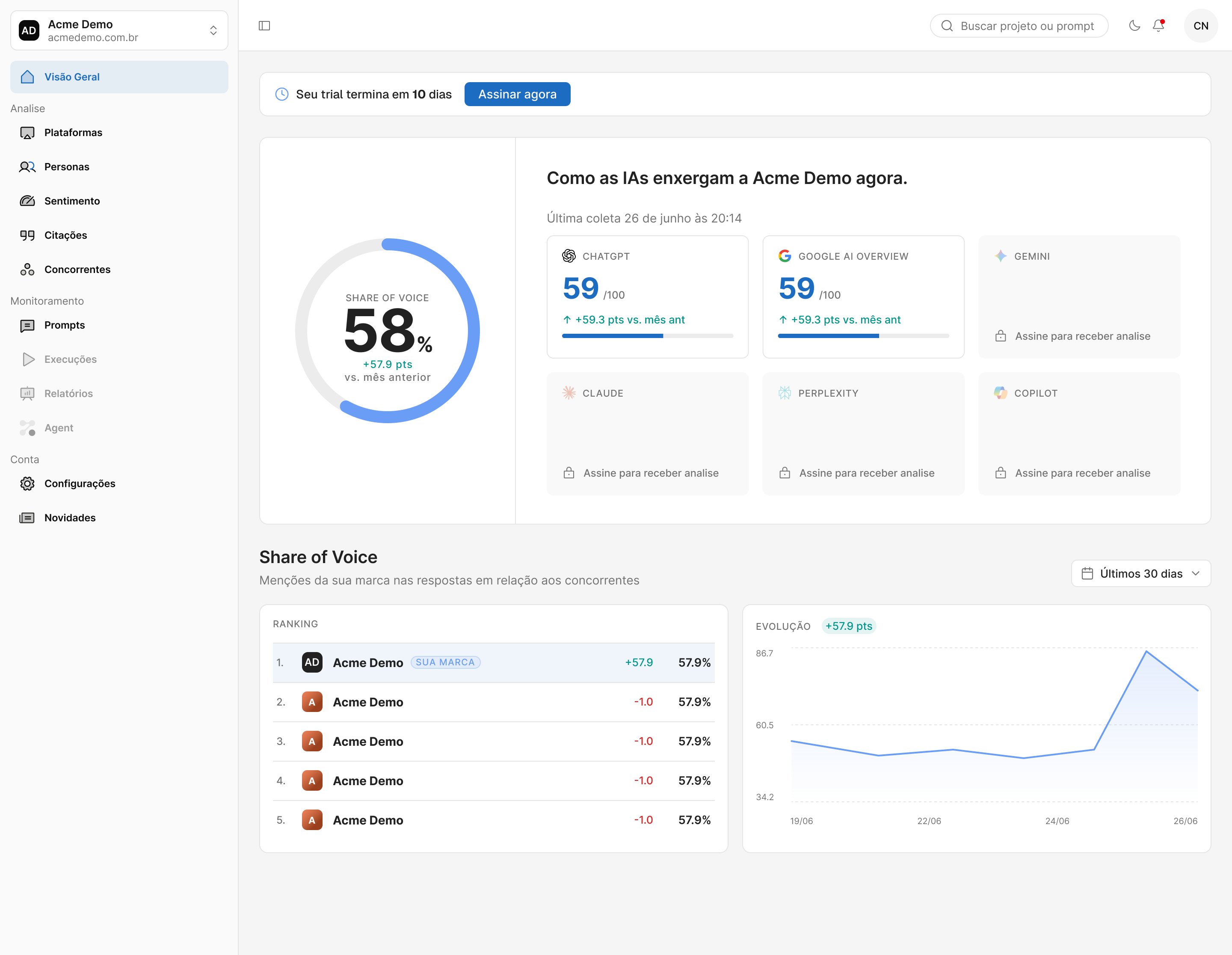Click the Citações quote-marks icon
Screen dimensions: 1232x955
pos(27,235)
